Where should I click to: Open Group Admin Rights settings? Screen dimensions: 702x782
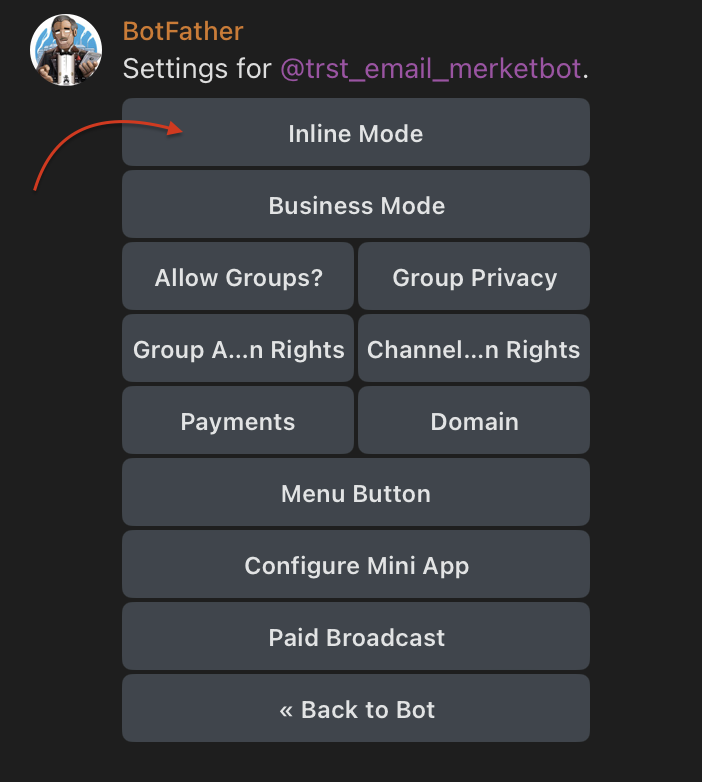click(238, 349)
